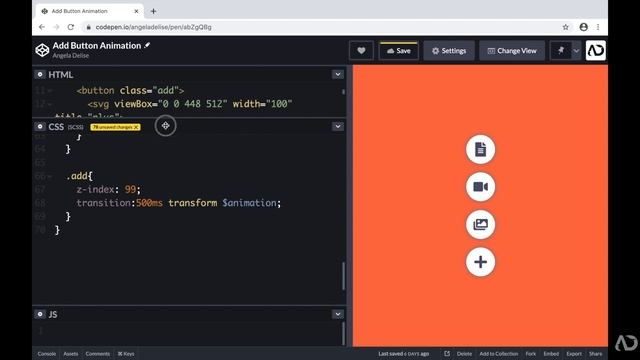Open a new browser tab
640x360 pixels.
tap(153, 11)
